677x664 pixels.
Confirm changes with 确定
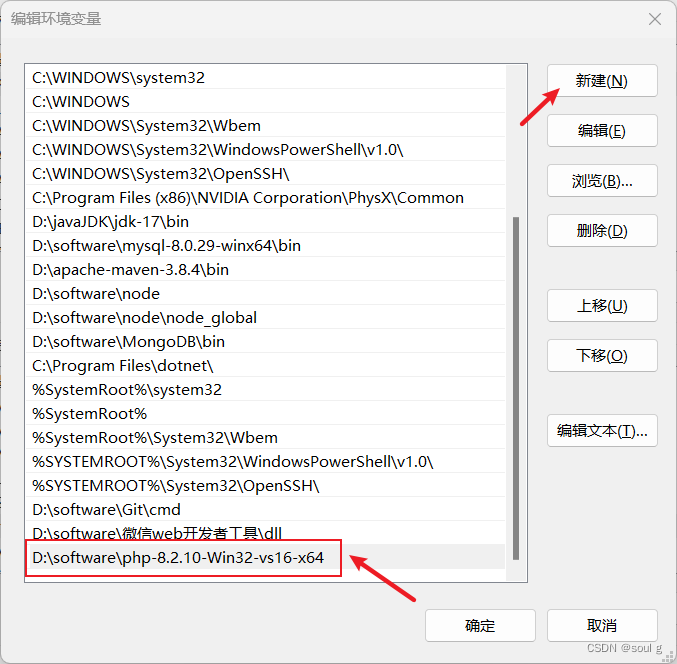(x=480, y=626)
